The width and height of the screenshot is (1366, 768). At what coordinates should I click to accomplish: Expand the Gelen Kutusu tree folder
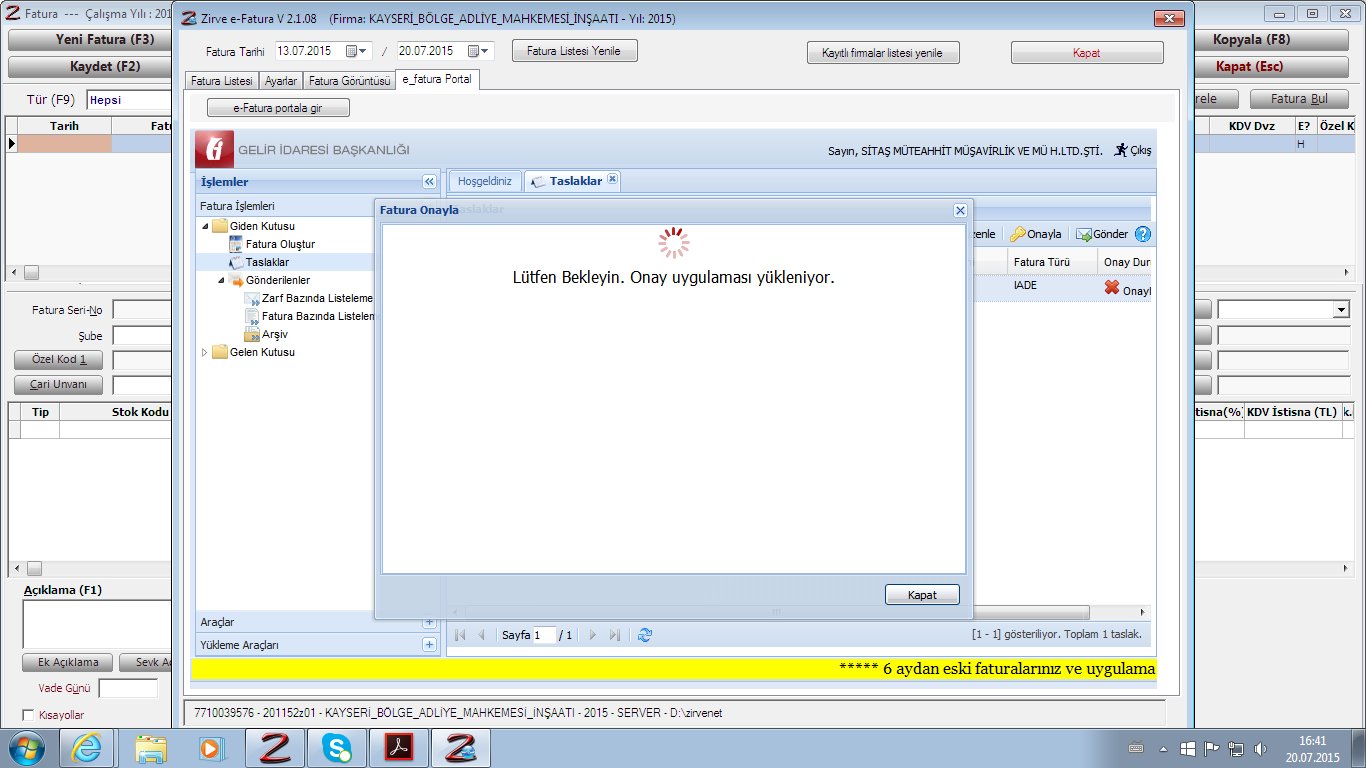pyautogui.click(x=206, y=352)
